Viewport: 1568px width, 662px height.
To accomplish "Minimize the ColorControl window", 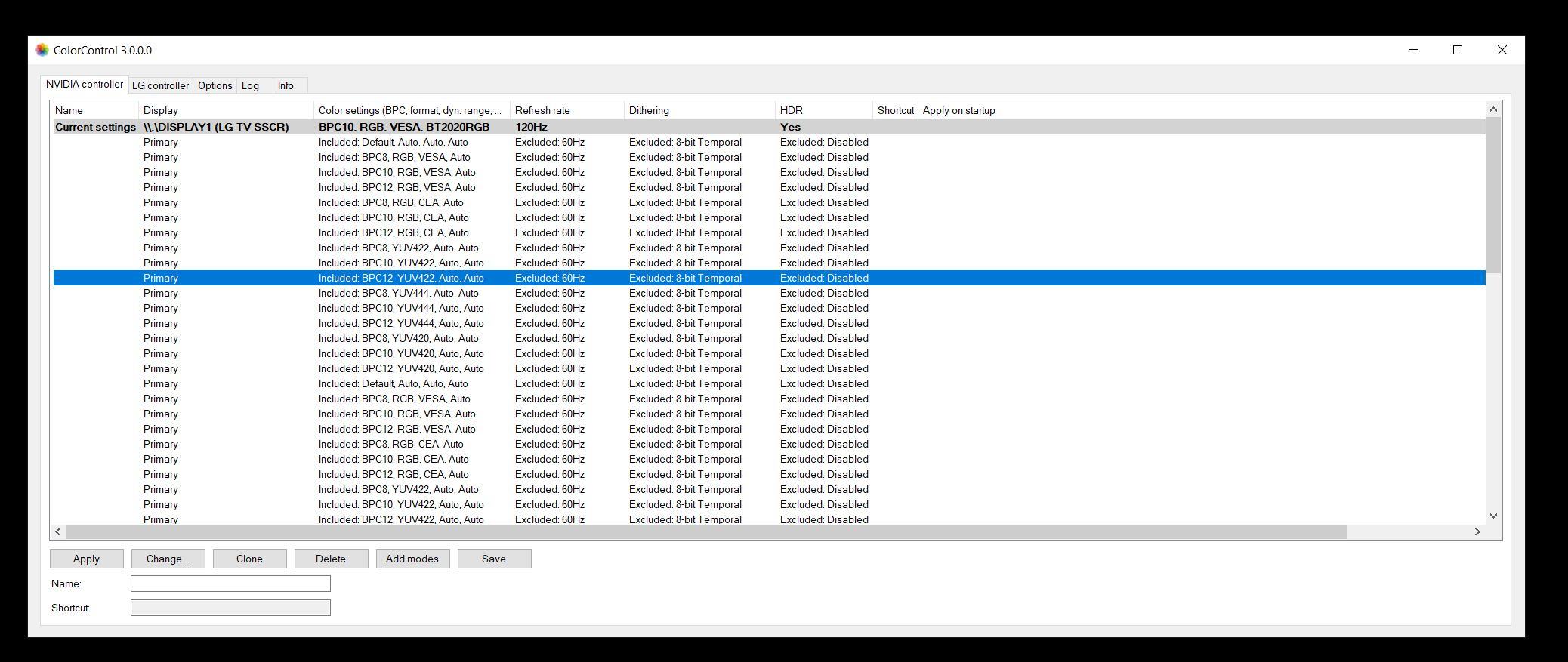I will coord(1414,50).
